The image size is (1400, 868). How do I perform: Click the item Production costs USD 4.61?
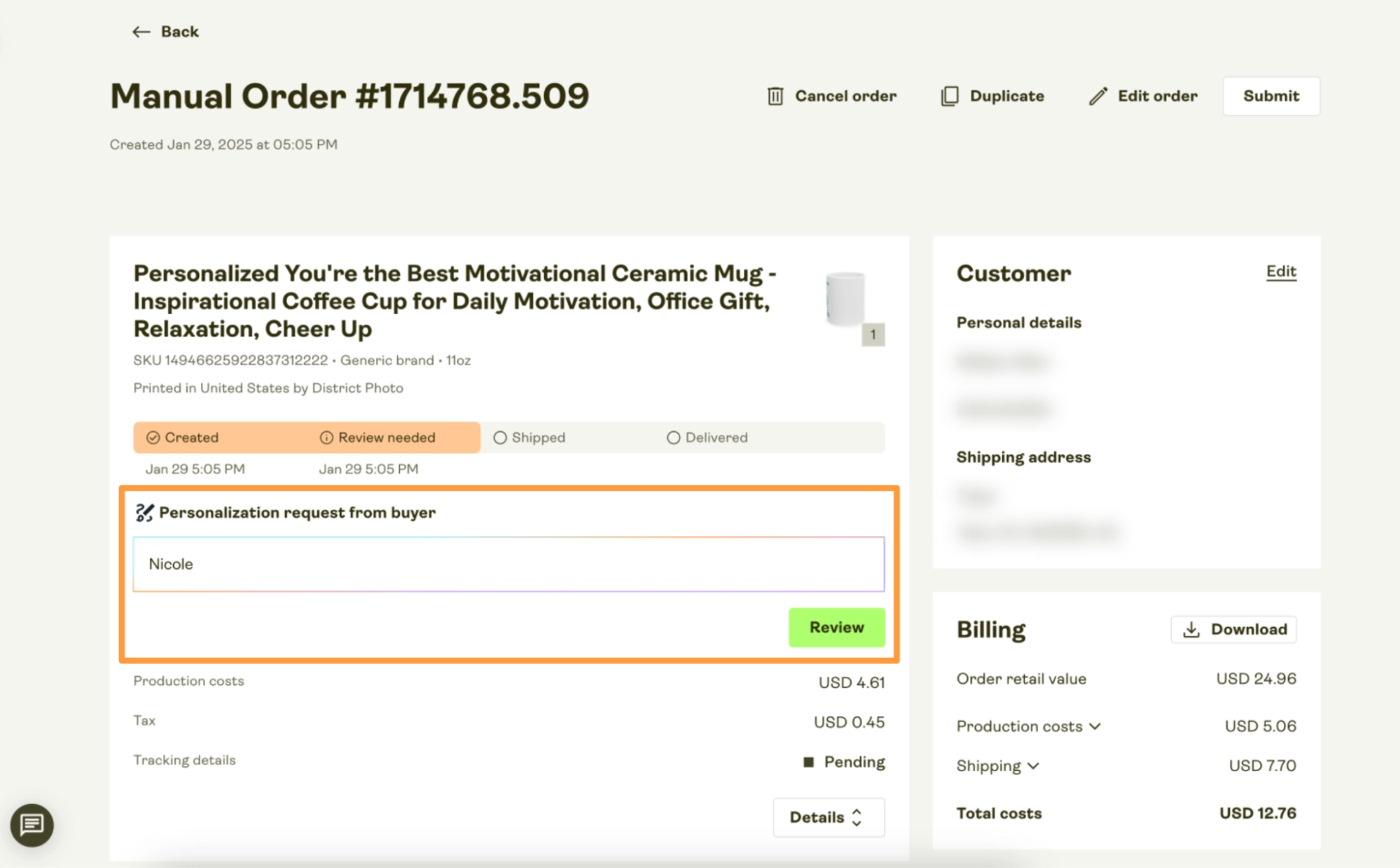pos(852,682)
